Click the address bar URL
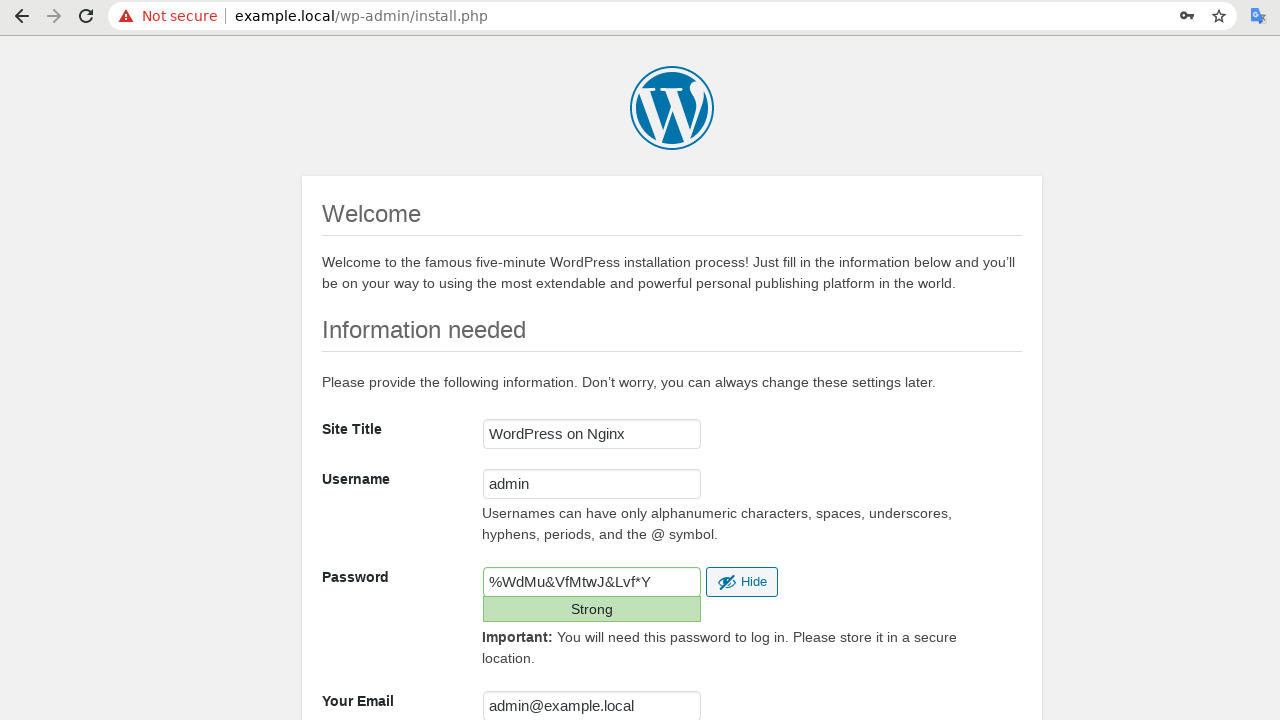1280x720 pixels. (360, 15)
